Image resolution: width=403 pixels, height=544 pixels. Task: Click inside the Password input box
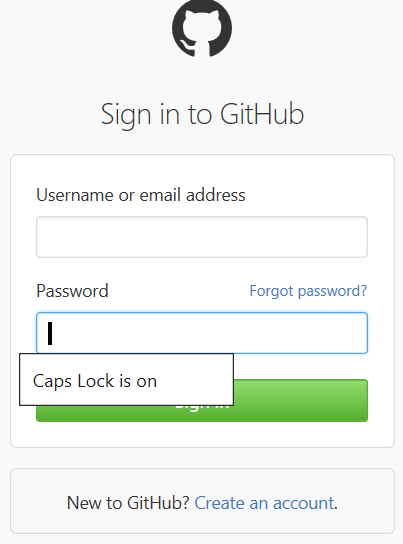click(202, 333)
